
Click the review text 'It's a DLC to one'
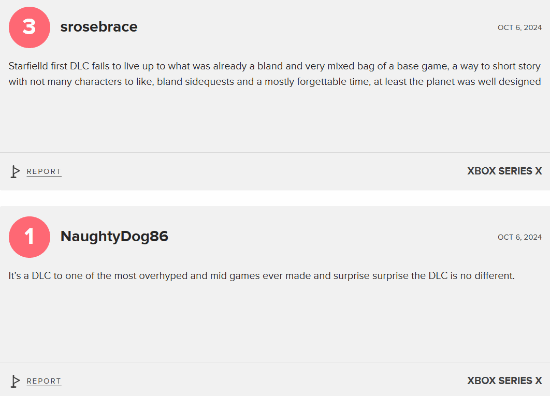point(261,276)
